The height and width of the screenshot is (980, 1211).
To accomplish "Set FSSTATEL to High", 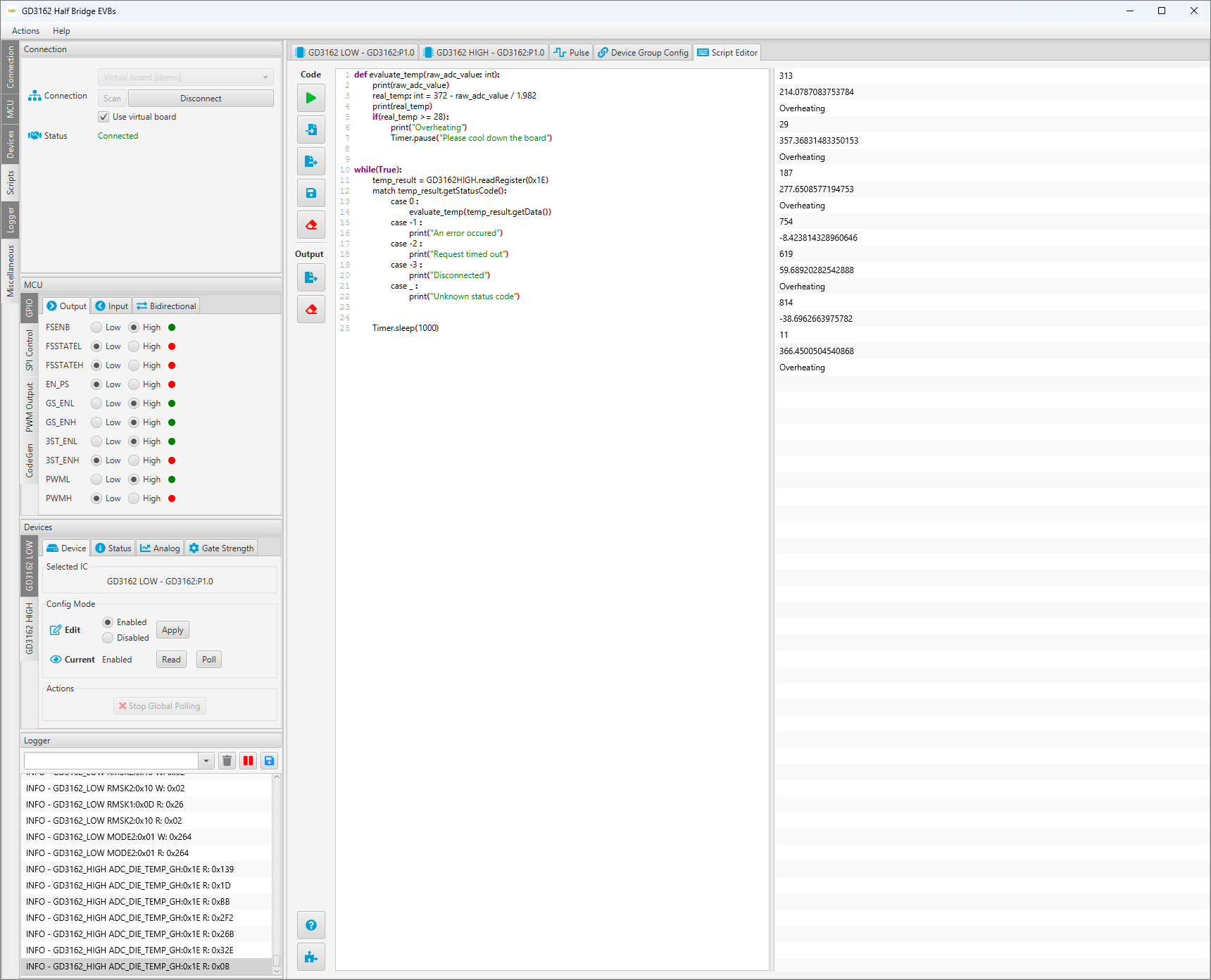I will (134, 346).
